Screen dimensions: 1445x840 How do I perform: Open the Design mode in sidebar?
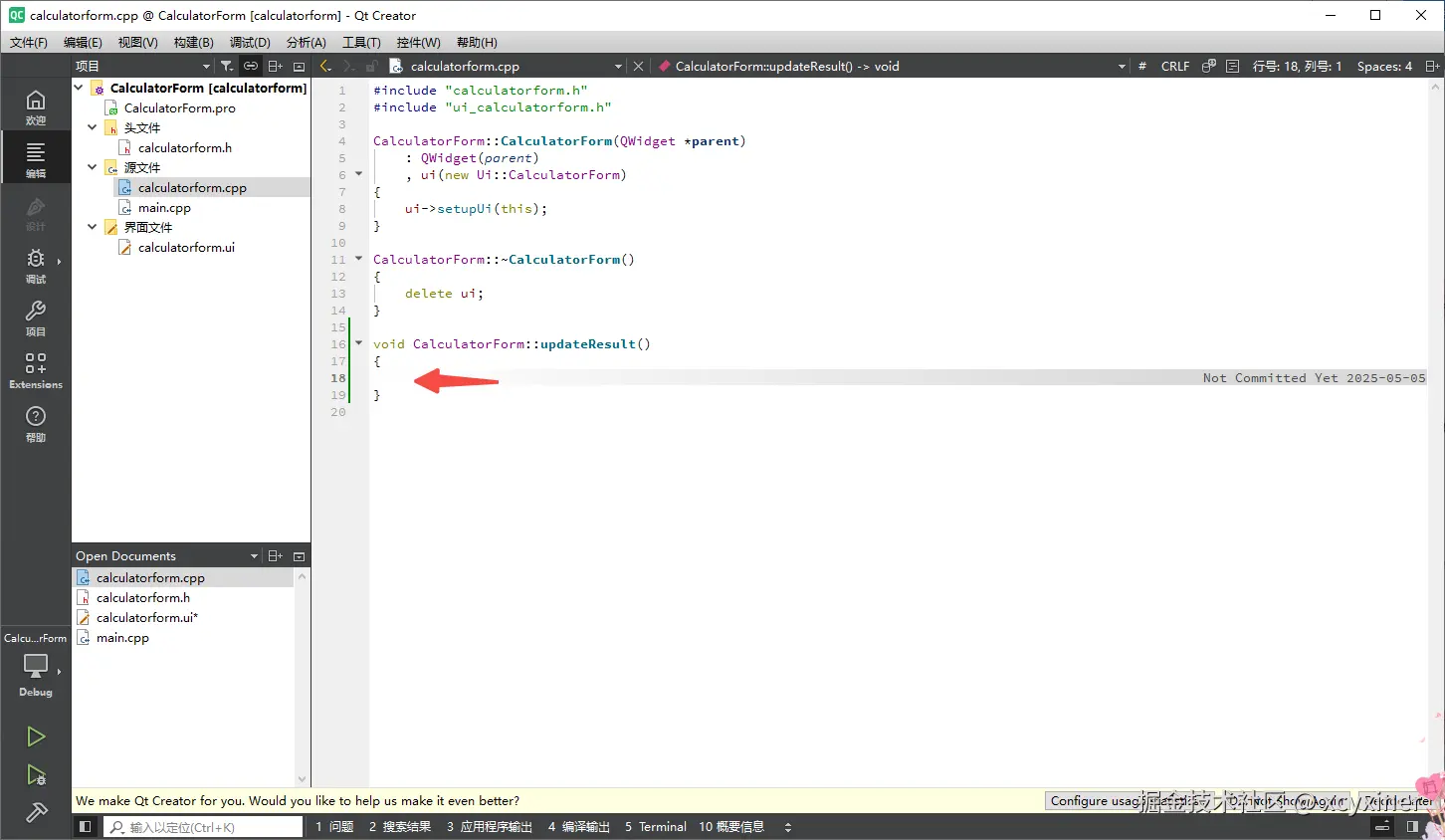click(x=35, y=212)
